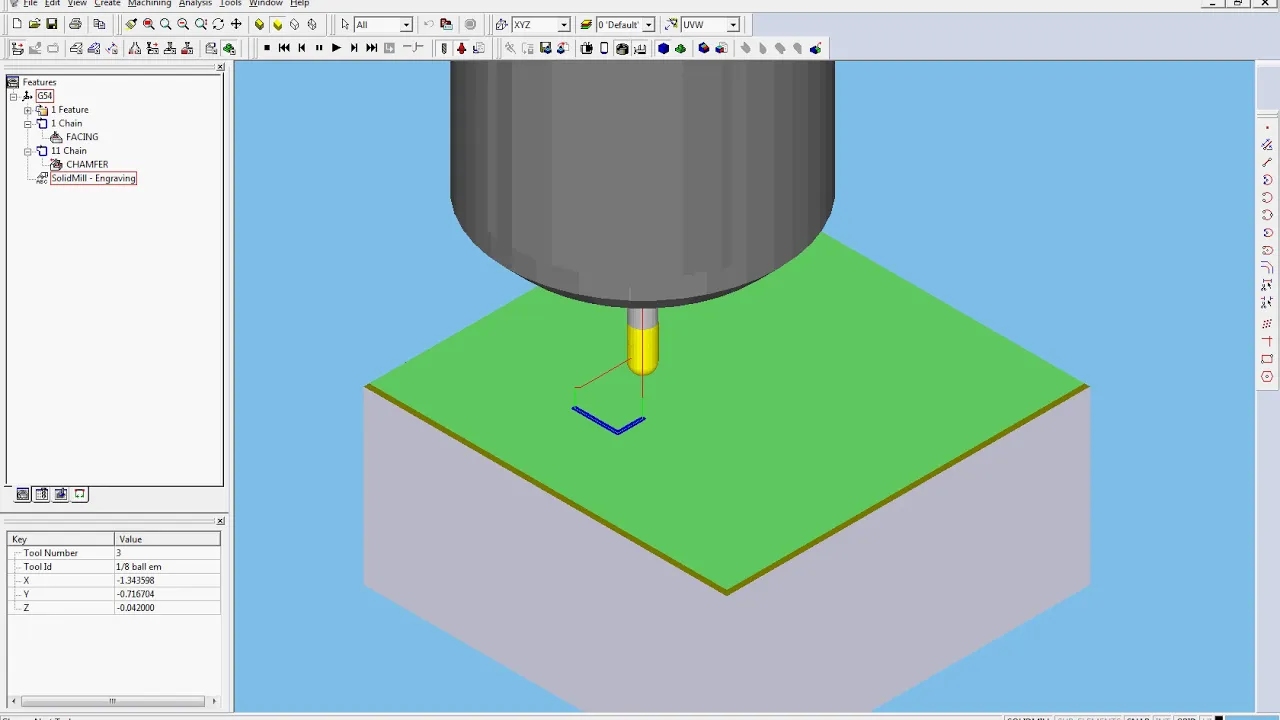Open the View menu

pos(77,4)
